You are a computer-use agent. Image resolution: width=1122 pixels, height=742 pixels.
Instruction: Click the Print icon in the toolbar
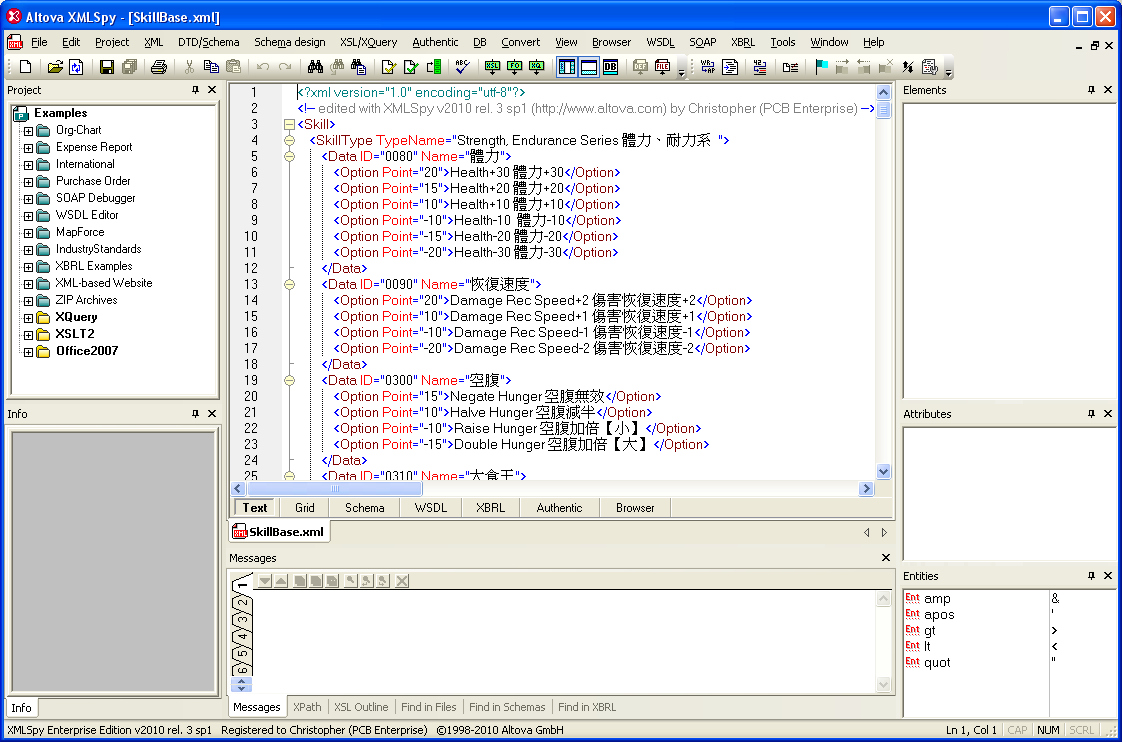click(158, 67)
